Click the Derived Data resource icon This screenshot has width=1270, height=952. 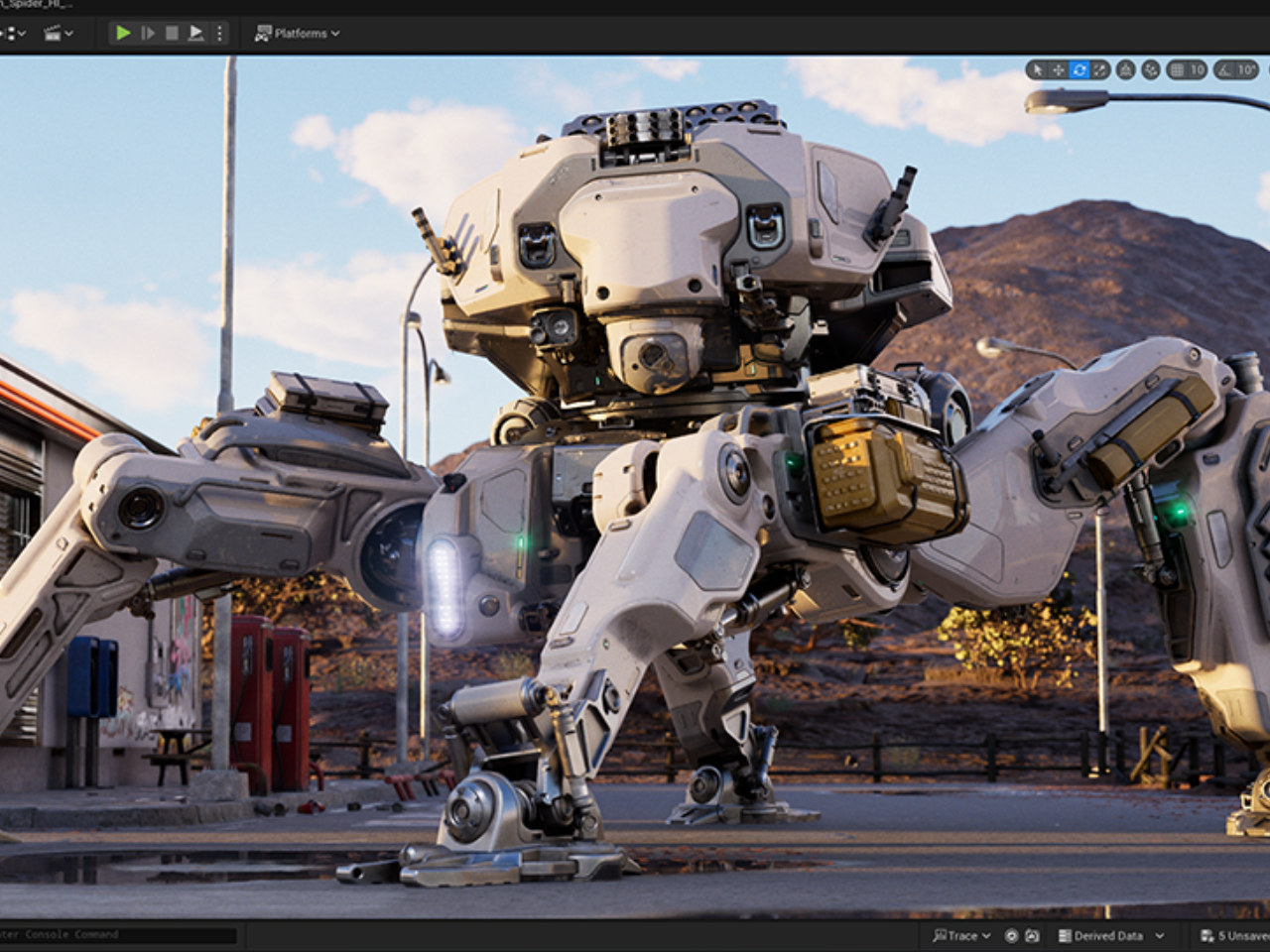[x=1066, y=935]
